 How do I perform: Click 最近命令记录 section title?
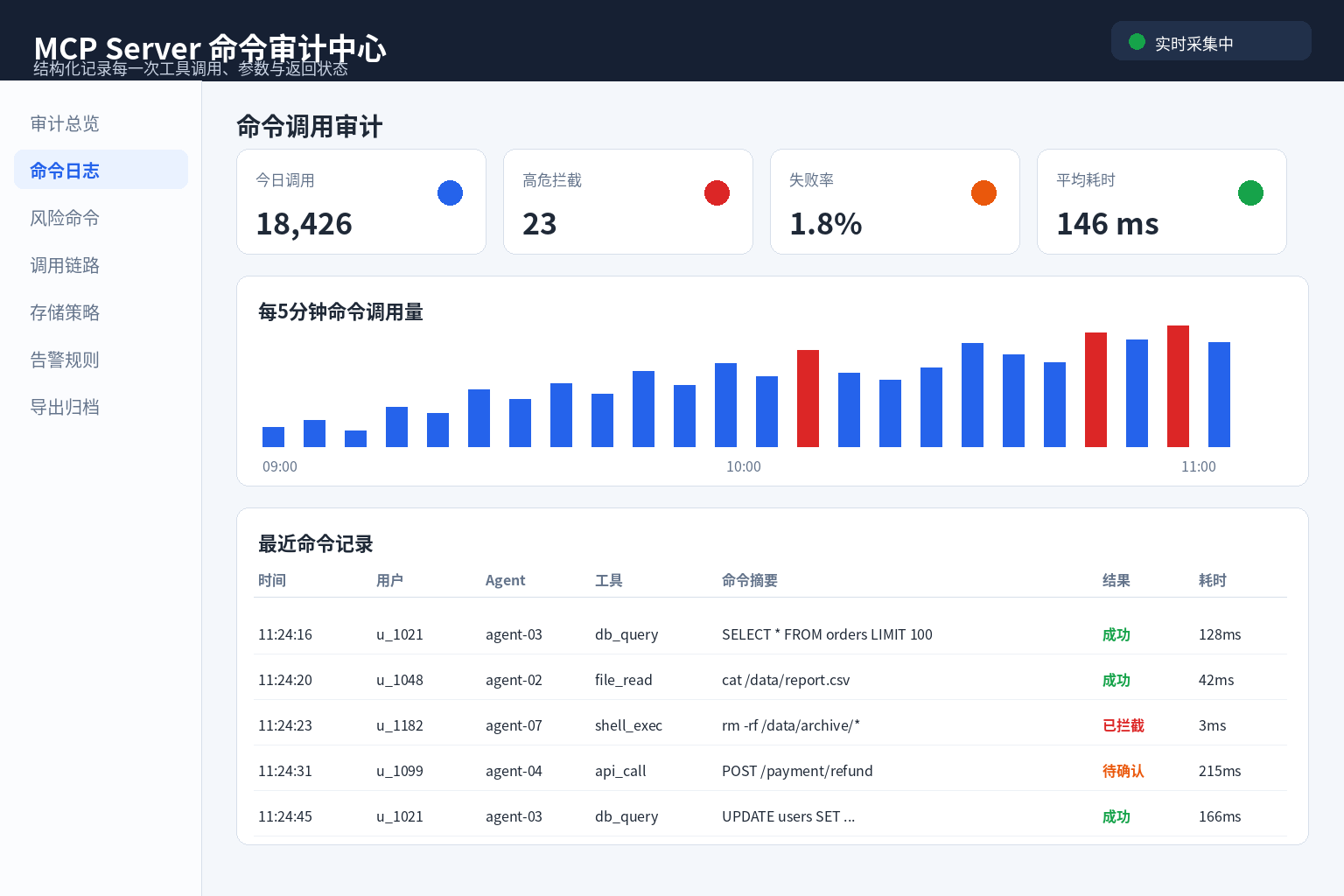click(x=316, y=544)
